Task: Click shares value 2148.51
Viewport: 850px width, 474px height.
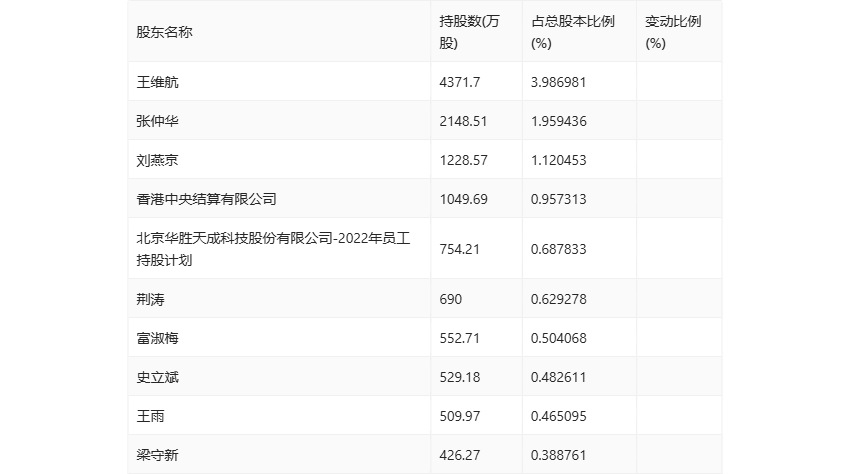Action: pyautogui.click(x=463, y=121)
